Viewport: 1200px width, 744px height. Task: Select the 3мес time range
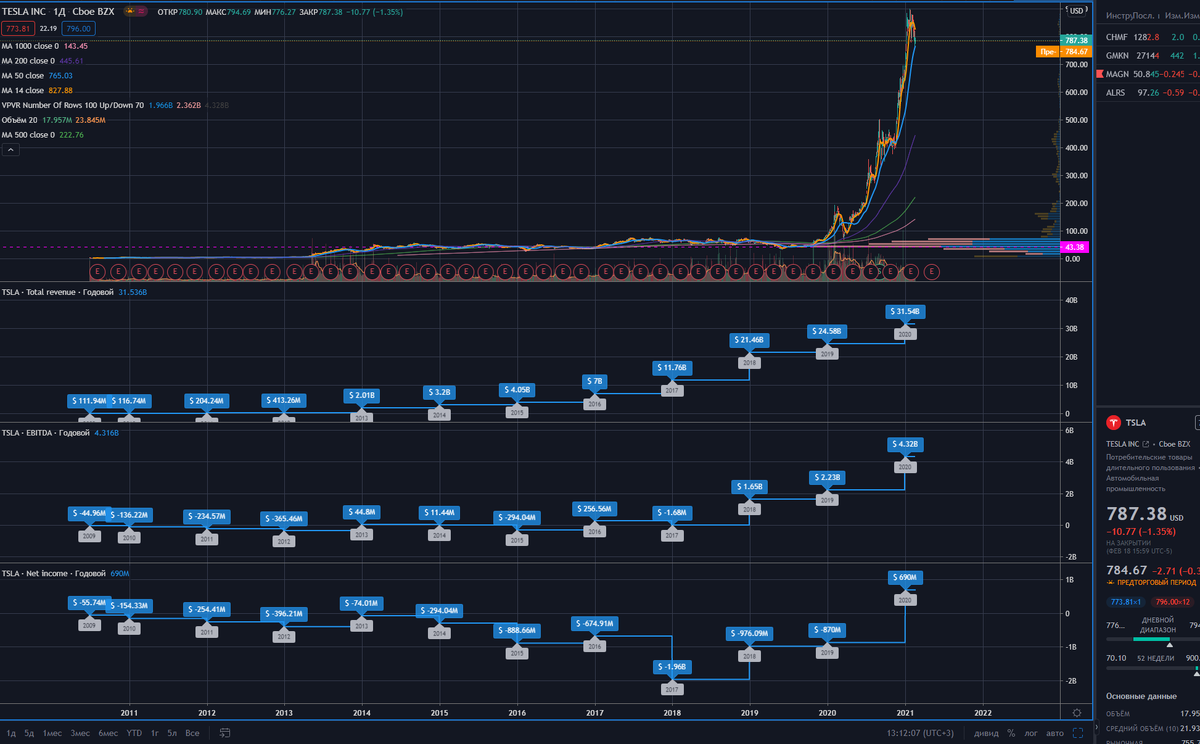pyautogui.click(x=80, y=733)
